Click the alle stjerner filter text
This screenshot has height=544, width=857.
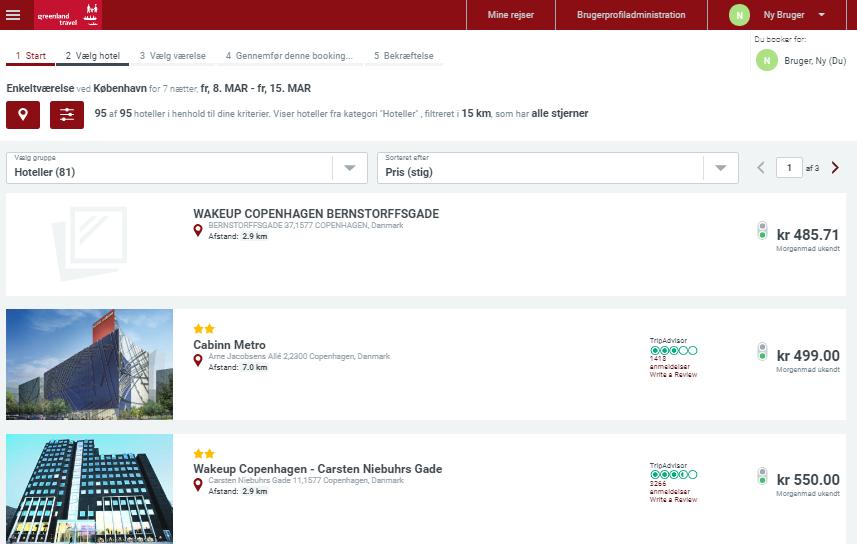(560, 113)
